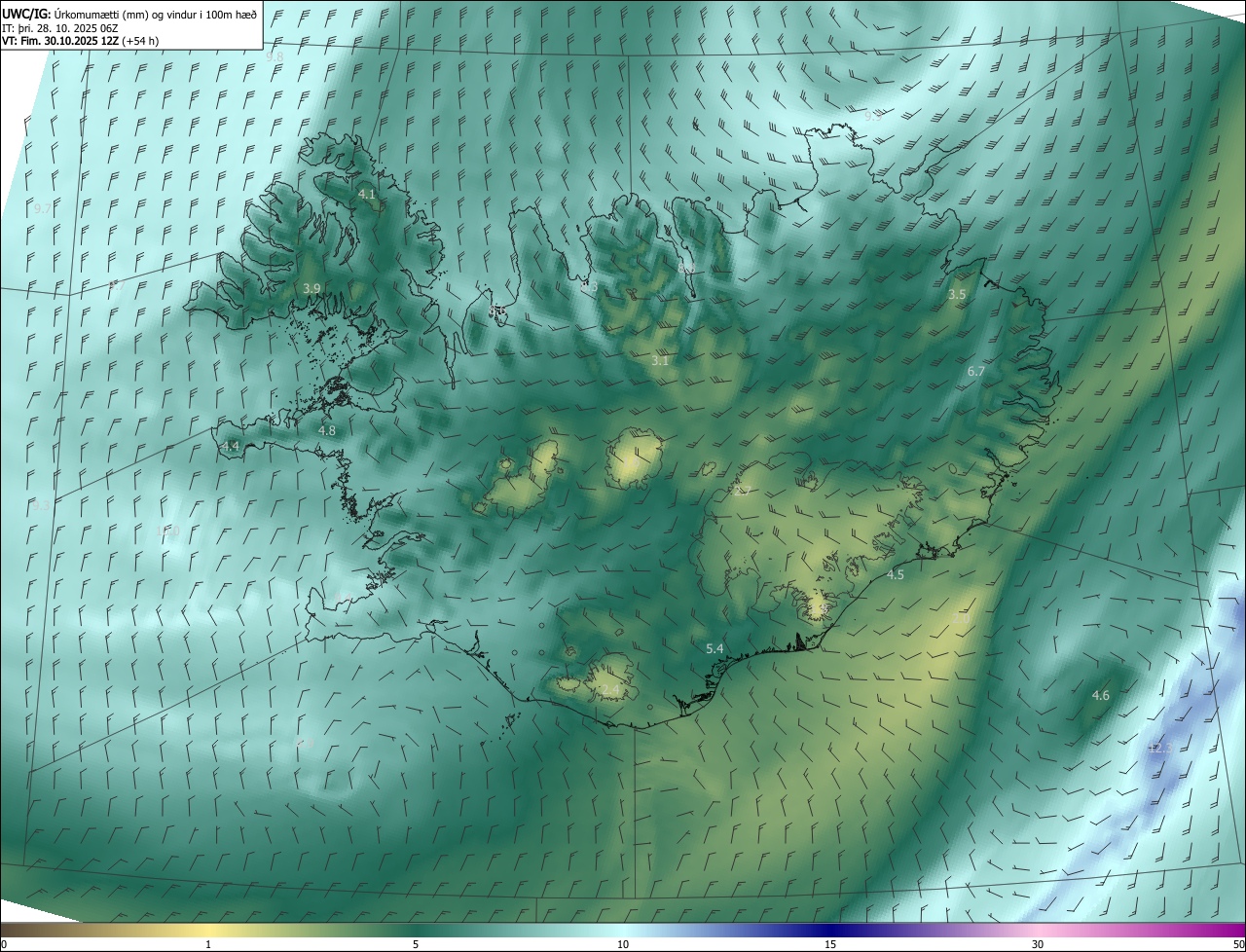Click the 4.5 value on the southeast coast
Viewport: 1246px width, 952px height.
[x=895, y=575]
